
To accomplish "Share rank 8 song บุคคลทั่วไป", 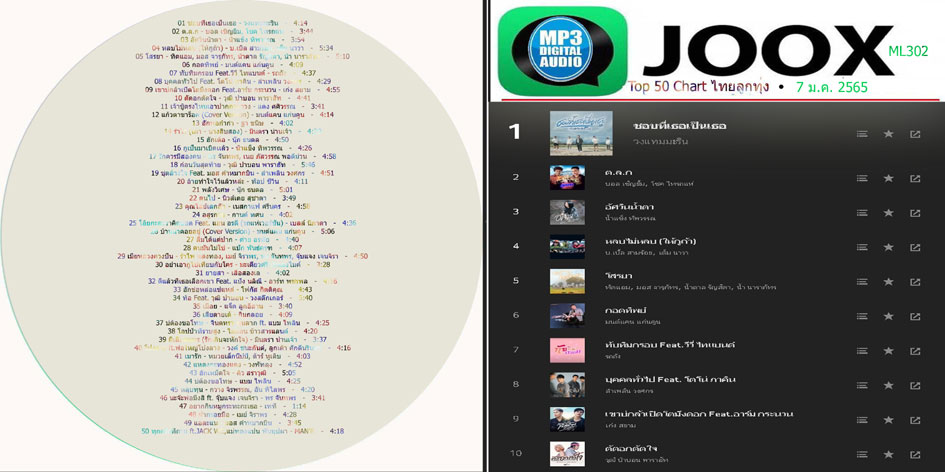I will tap(915, 385).
